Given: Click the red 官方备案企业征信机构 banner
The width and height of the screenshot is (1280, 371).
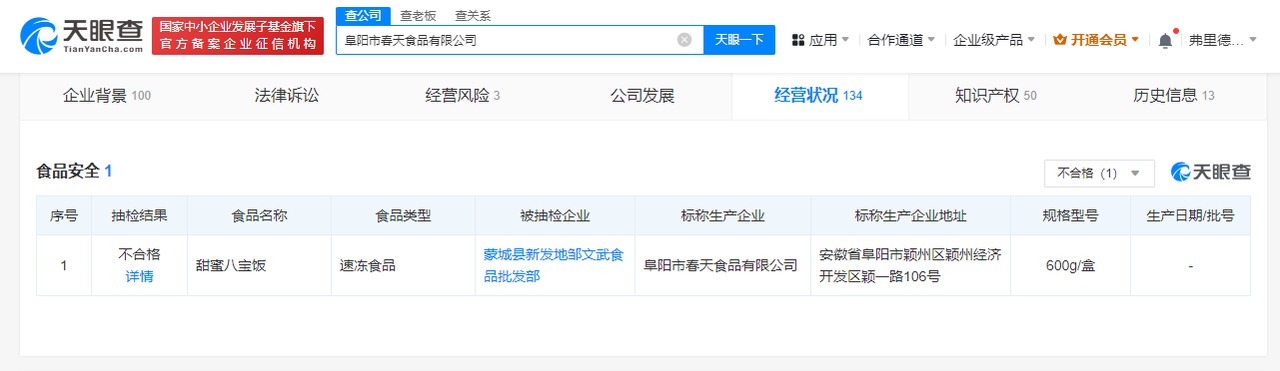Looking at the screenshot, I should [237, 37].
